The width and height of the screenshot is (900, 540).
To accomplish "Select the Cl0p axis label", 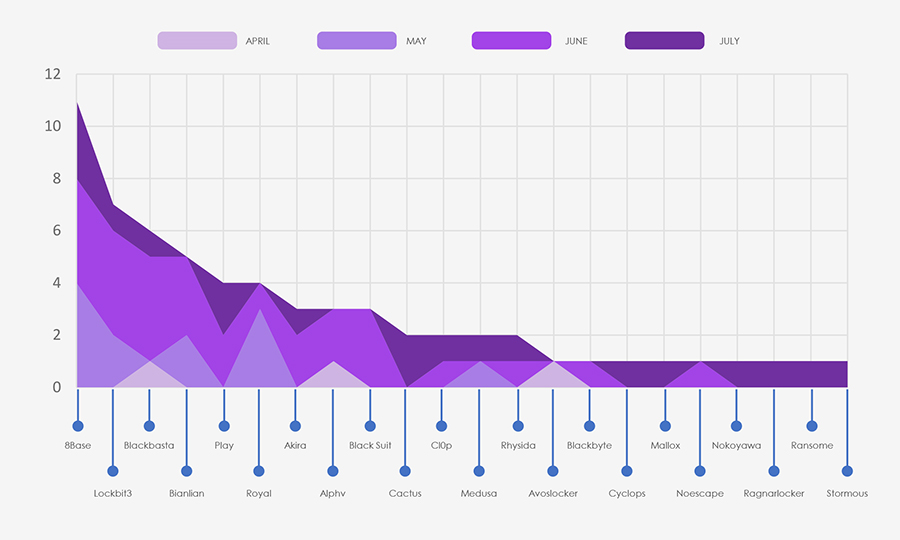I will click(x=441, y=446).
